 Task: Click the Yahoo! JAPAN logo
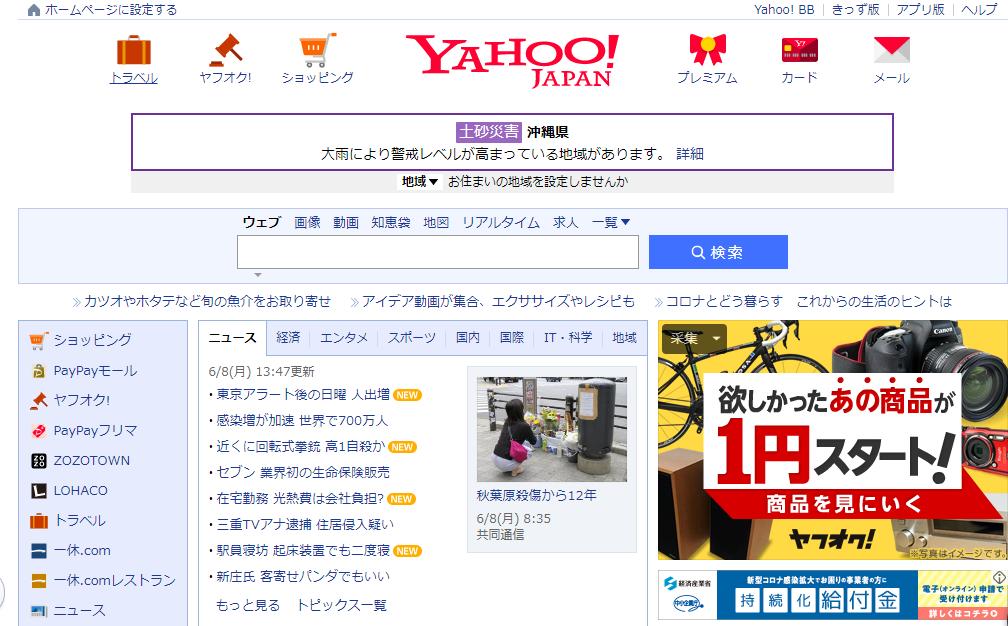click(512, 57)
